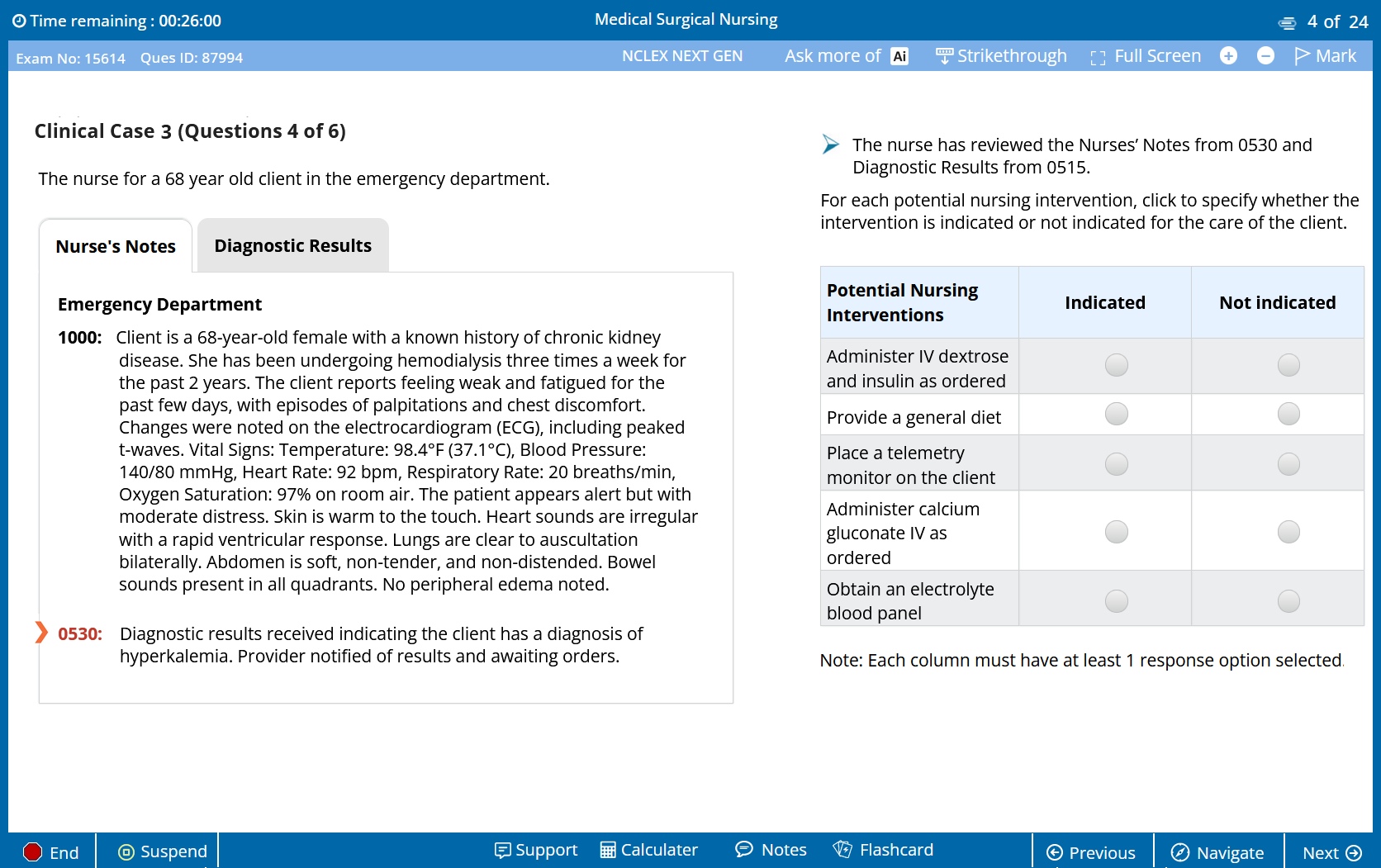Select Not indicated for Provide a general diet

1288,414
